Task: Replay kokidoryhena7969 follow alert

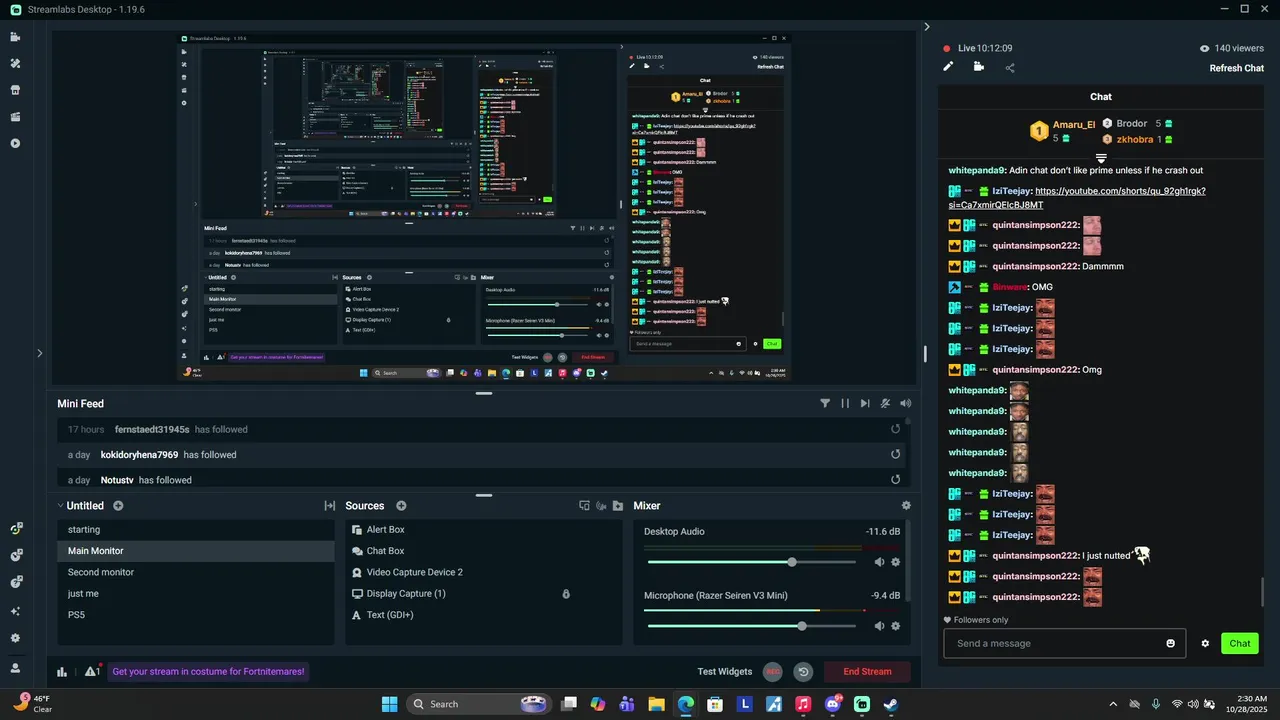Action: 896,454
